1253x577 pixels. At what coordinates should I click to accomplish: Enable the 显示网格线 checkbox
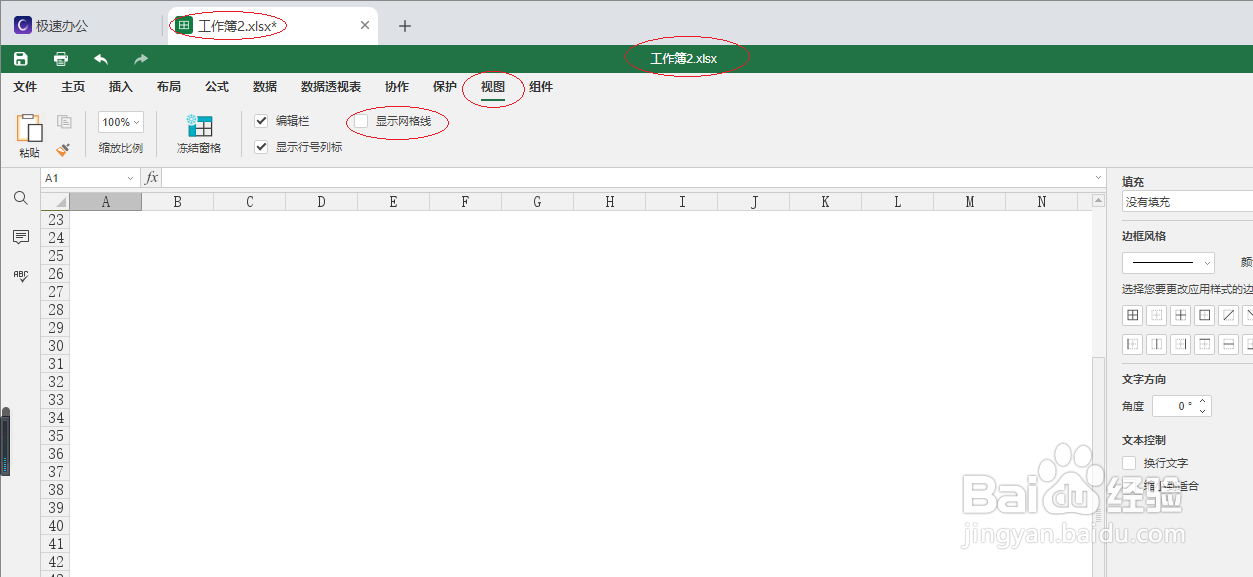point(362,121)
